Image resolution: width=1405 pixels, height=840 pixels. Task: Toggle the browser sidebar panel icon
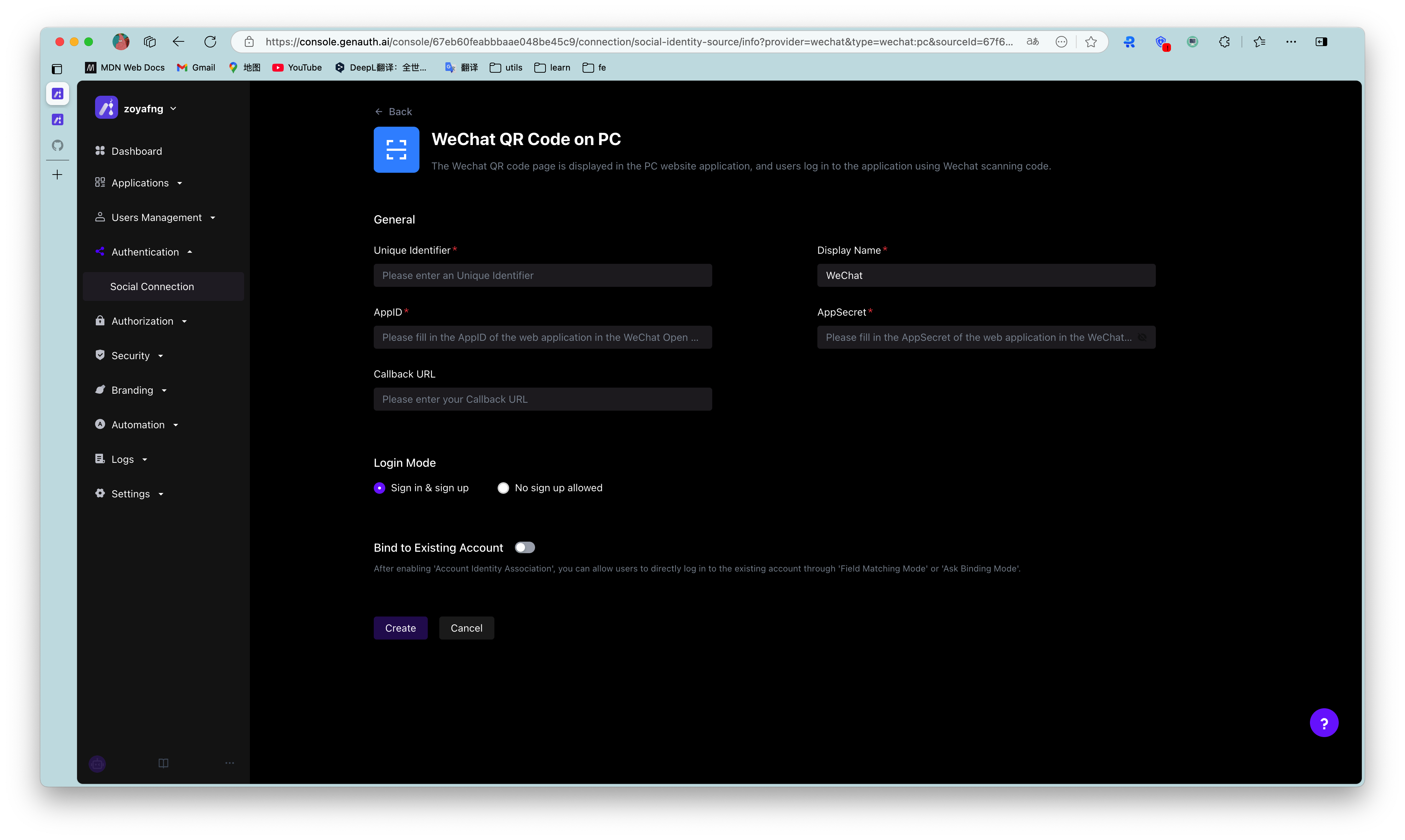[x=1321, y=41]
